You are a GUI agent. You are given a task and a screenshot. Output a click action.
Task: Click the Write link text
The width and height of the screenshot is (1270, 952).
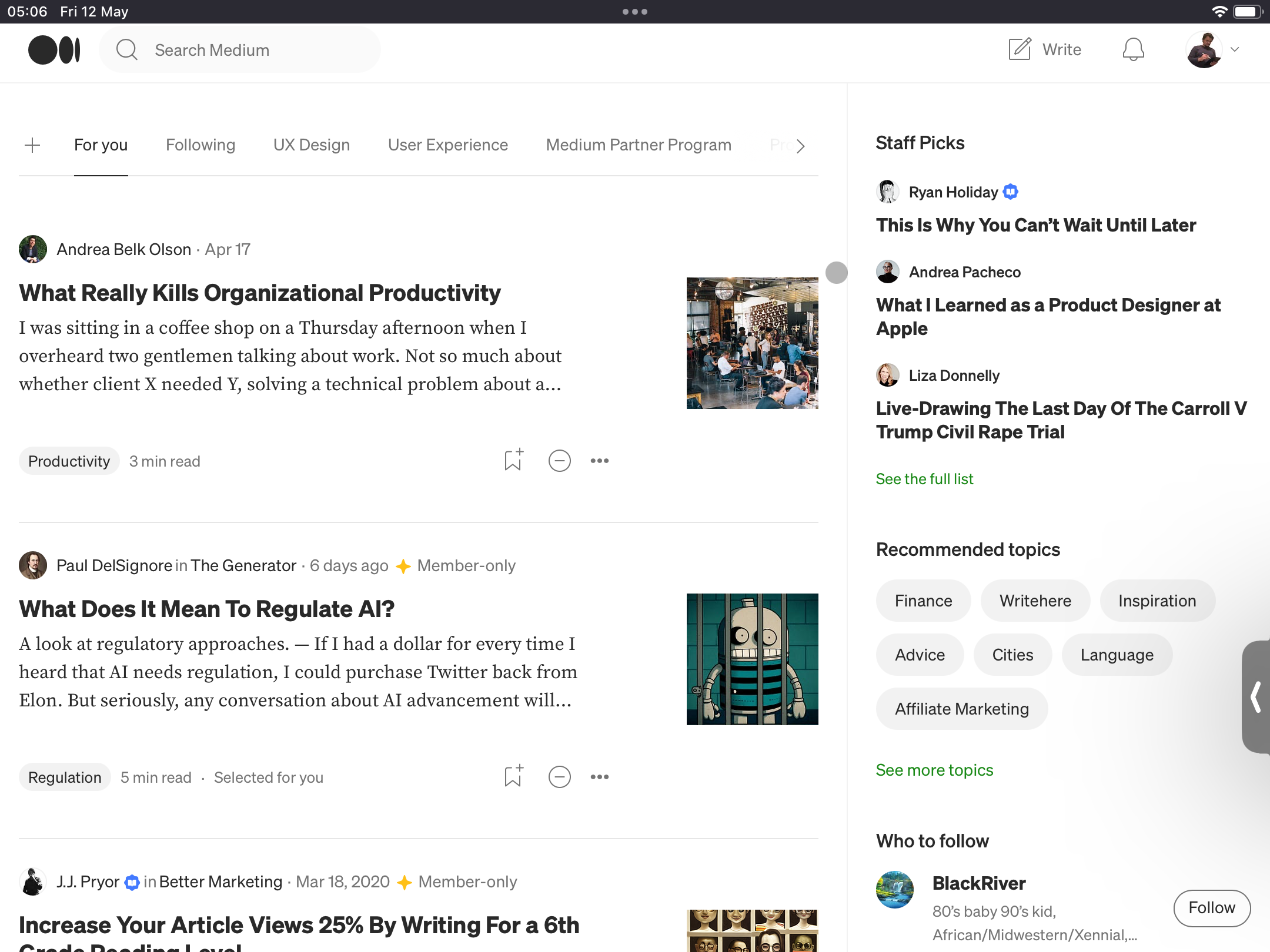click(x=1062, y=49)
